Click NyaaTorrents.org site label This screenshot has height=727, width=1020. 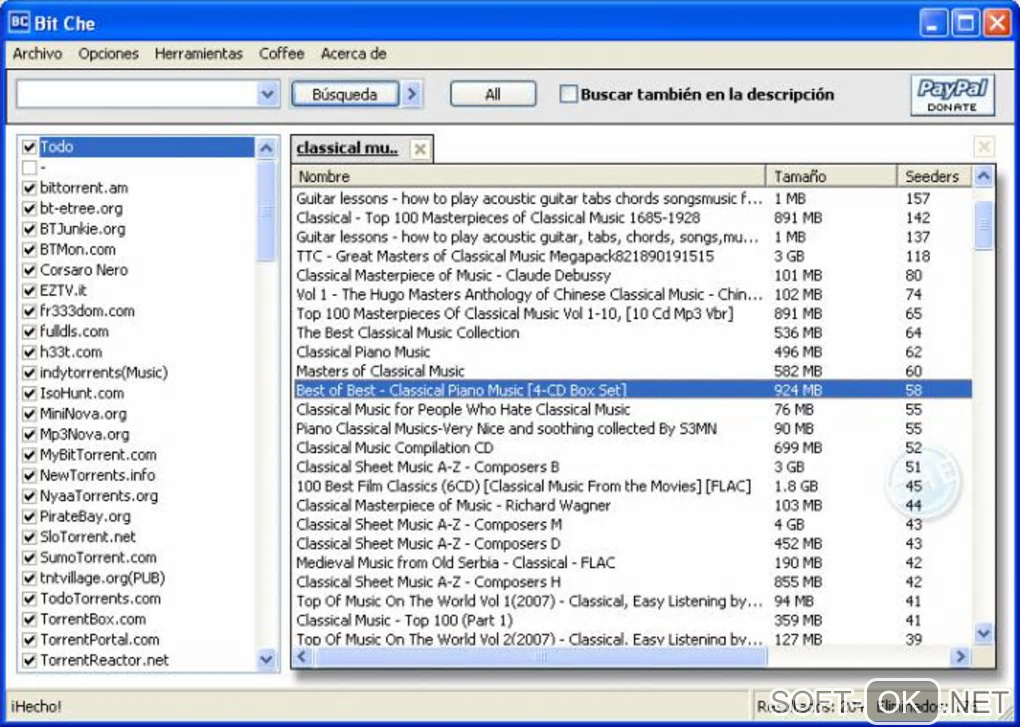[99, 496]
